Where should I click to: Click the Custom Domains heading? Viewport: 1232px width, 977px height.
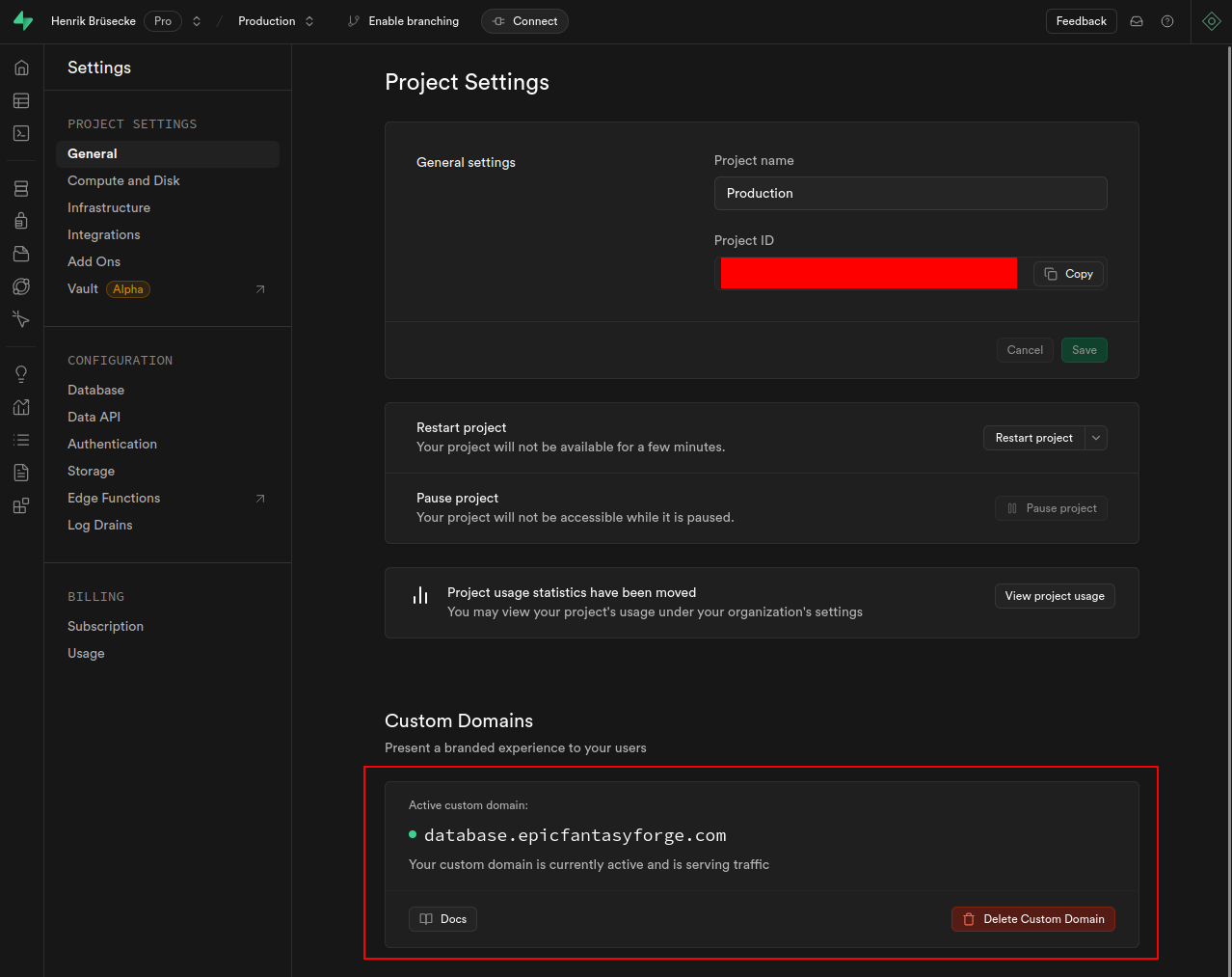(x=459, y=721)
